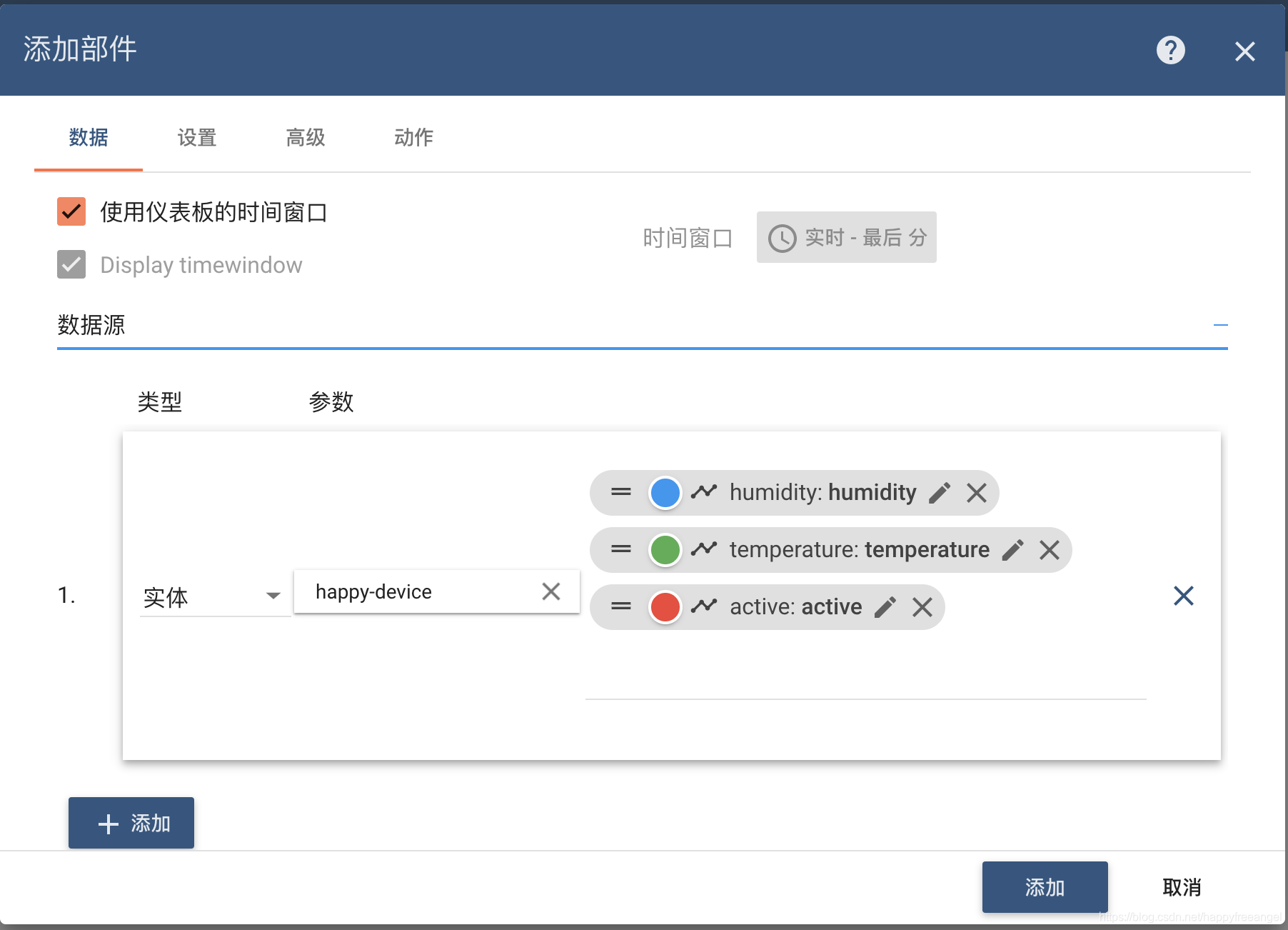Open the help icon in dialog header
This screenshot has width=1288, height=930.
(1170, 50)
